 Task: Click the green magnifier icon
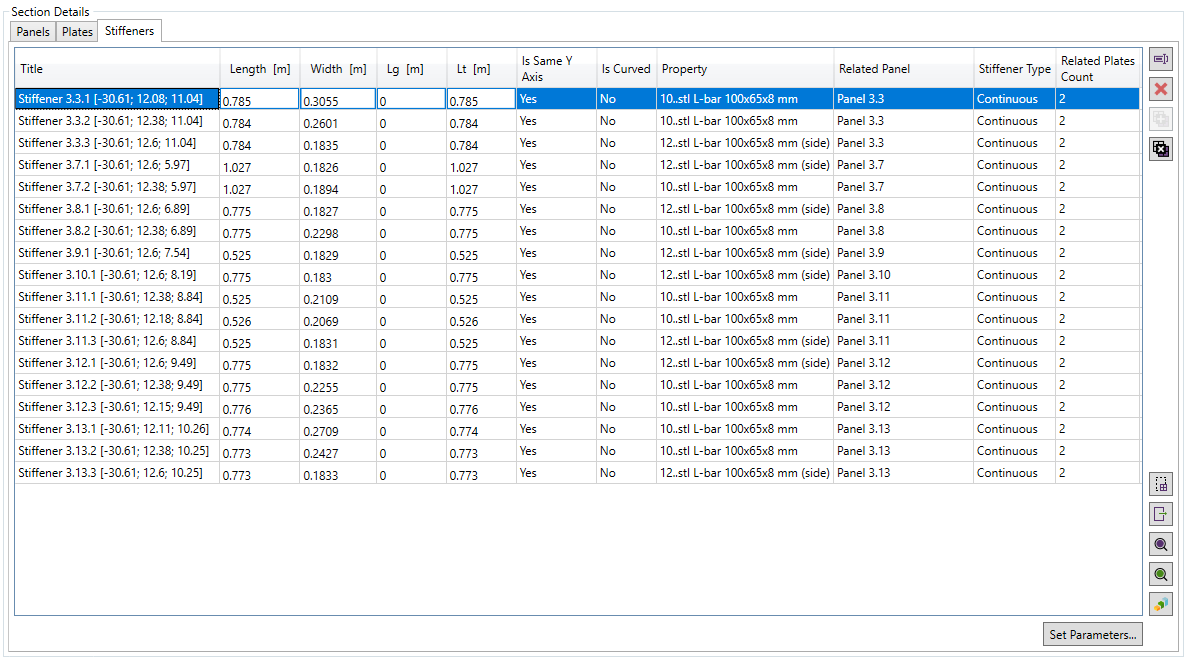[1161, 574]
